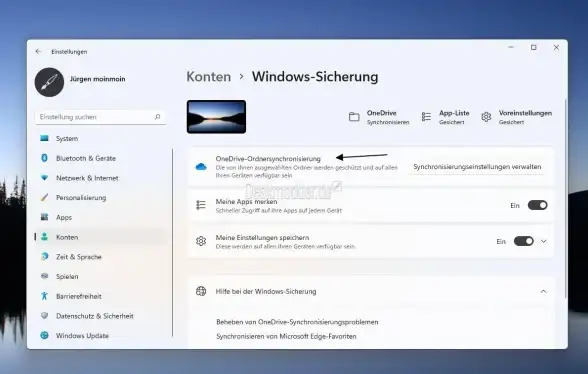Click the Netzwerk wifi icon in sidebar
The height and width of the screenshot is (374, 588).
pyautogui.click(x=44, y=177)
